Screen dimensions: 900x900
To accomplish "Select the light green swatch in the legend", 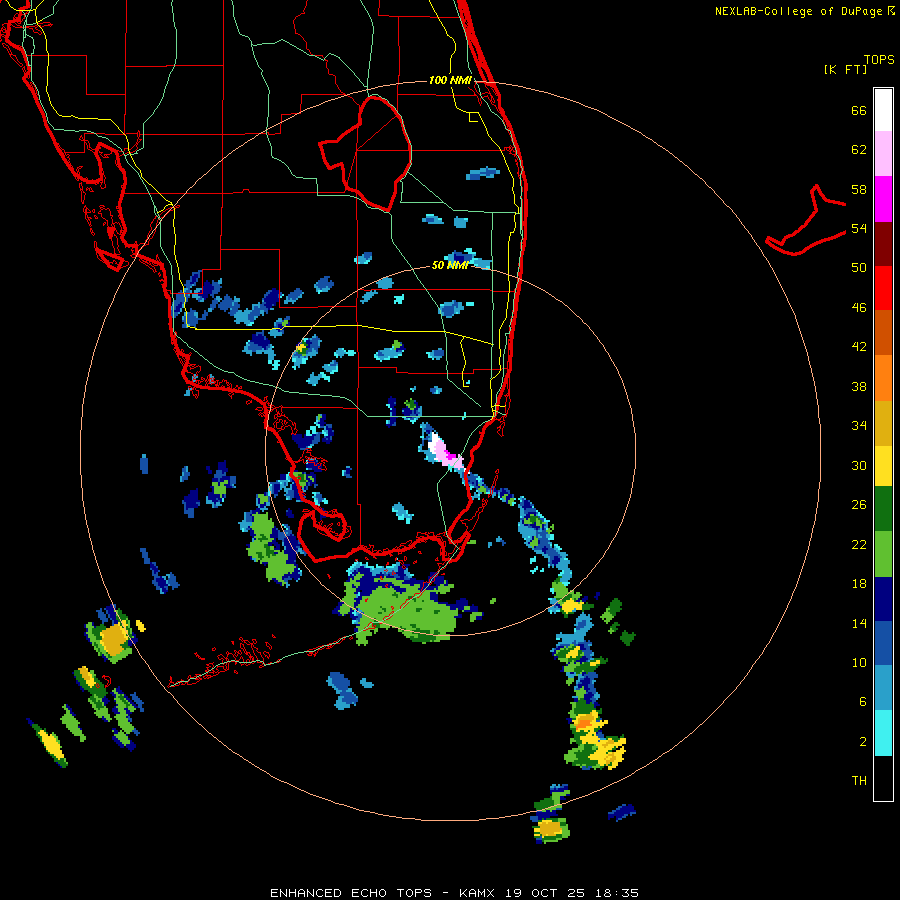I will [883, 554].
